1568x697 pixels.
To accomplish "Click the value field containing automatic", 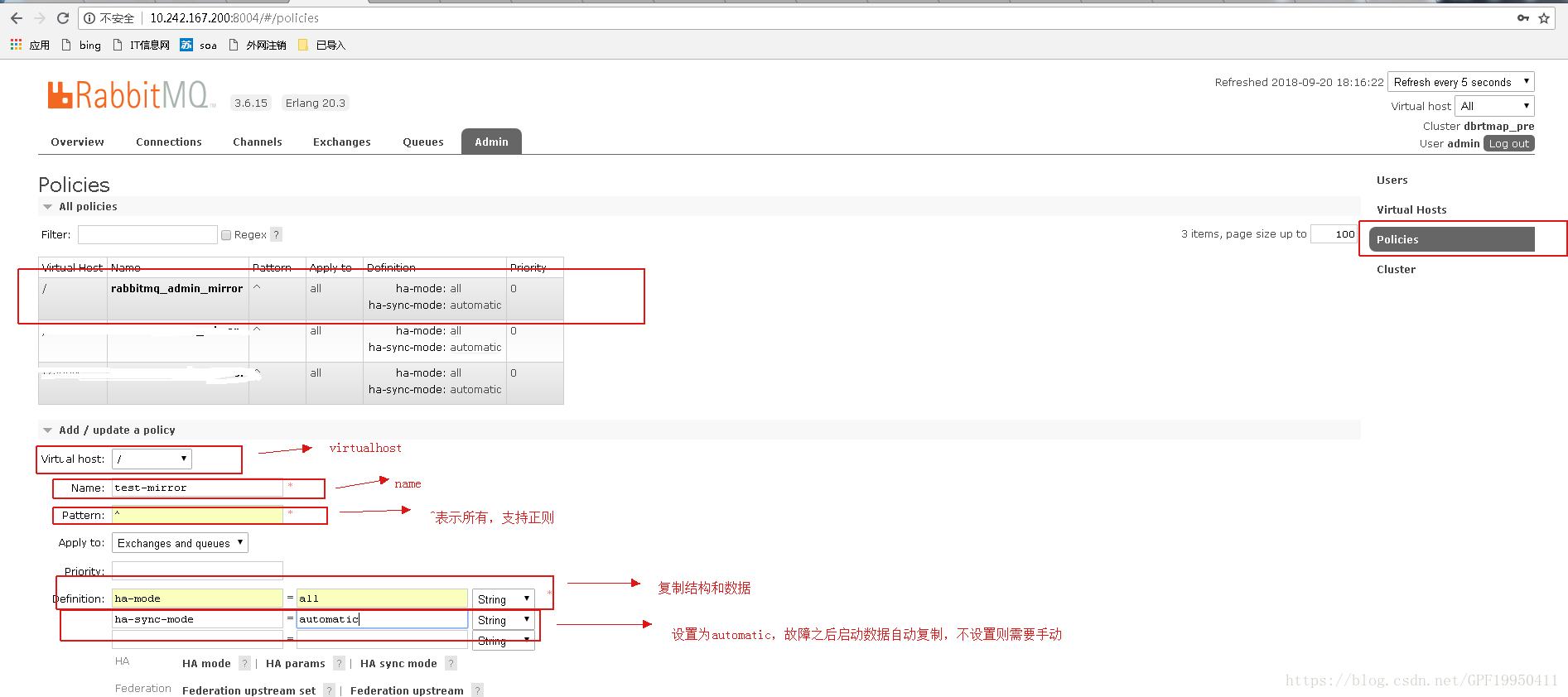I will coord(383,619).
